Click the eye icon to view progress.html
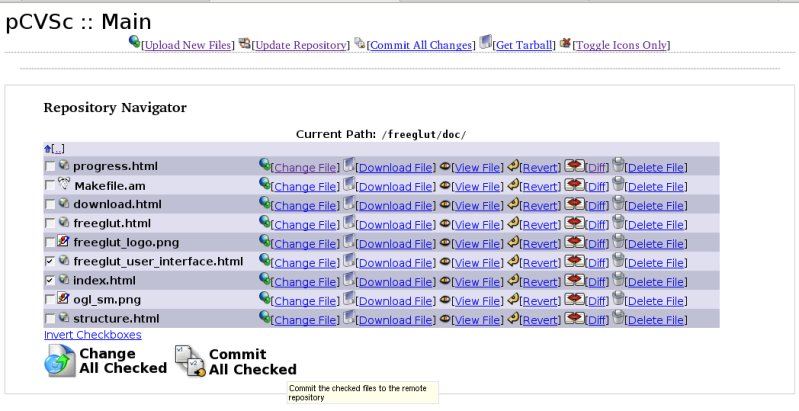The width and height of the screenshot is (799, 411). pos(445,166)
